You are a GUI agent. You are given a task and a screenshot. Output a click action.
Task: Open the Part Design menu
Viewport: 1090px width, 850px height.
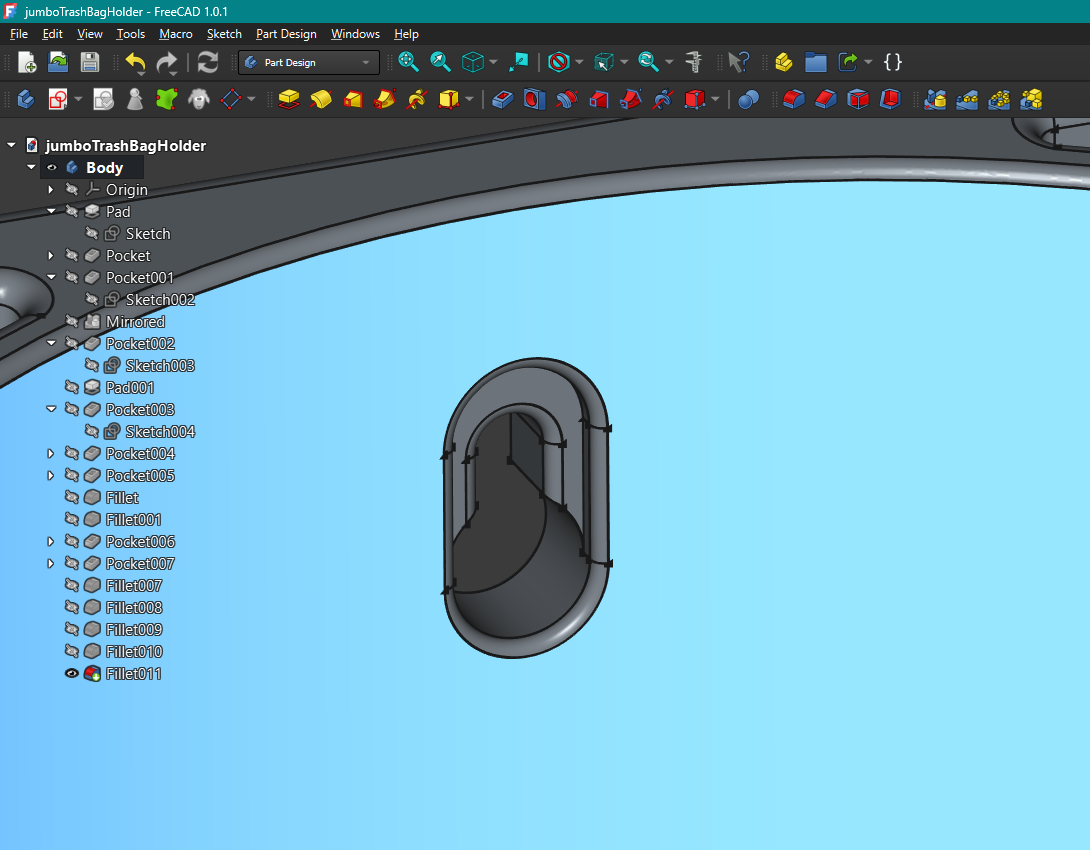tap(286, 33)
